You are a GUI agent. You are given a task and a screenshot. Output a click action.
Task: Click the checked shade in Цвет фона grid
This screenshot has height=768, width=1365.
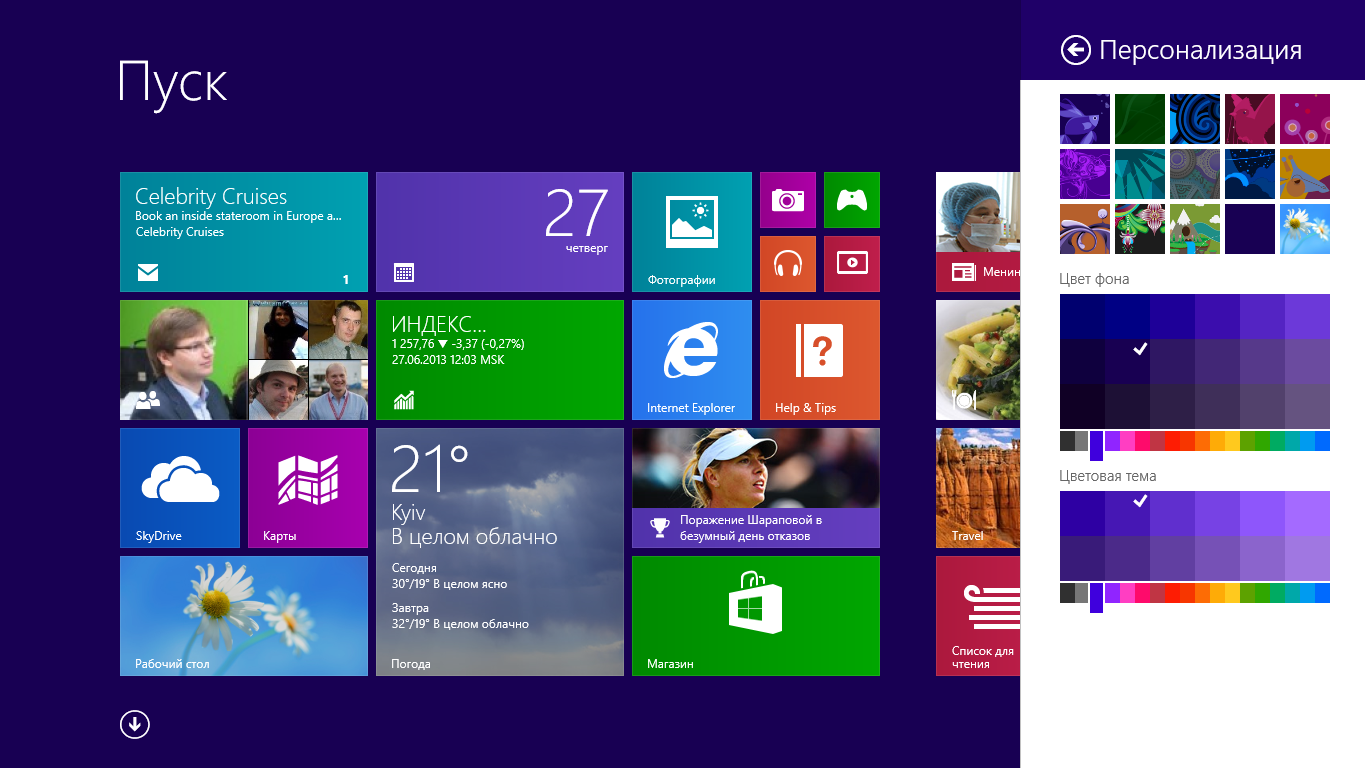pyautogui.click(x=1127, y=361)
